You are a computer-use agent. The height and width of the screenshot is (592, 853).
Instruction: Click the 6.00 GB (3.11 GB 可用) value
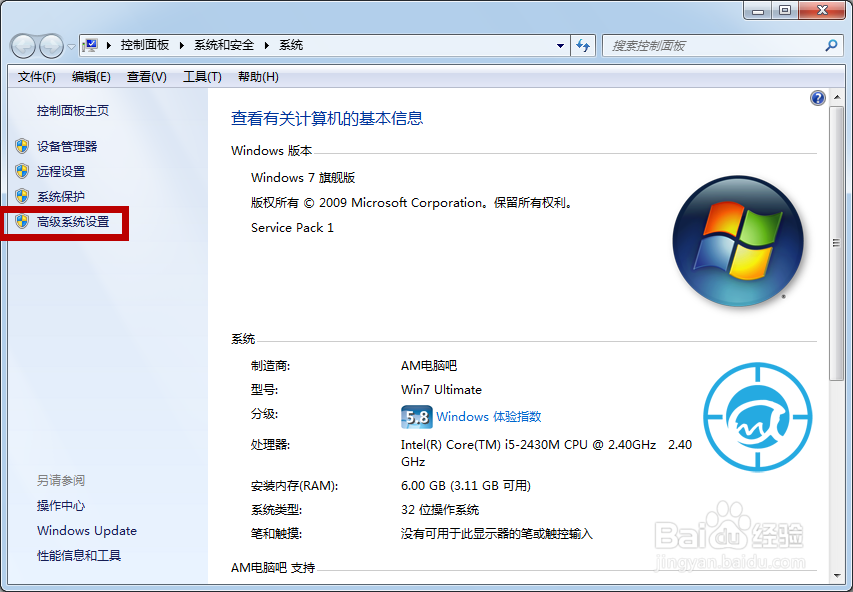click(466, 486)
